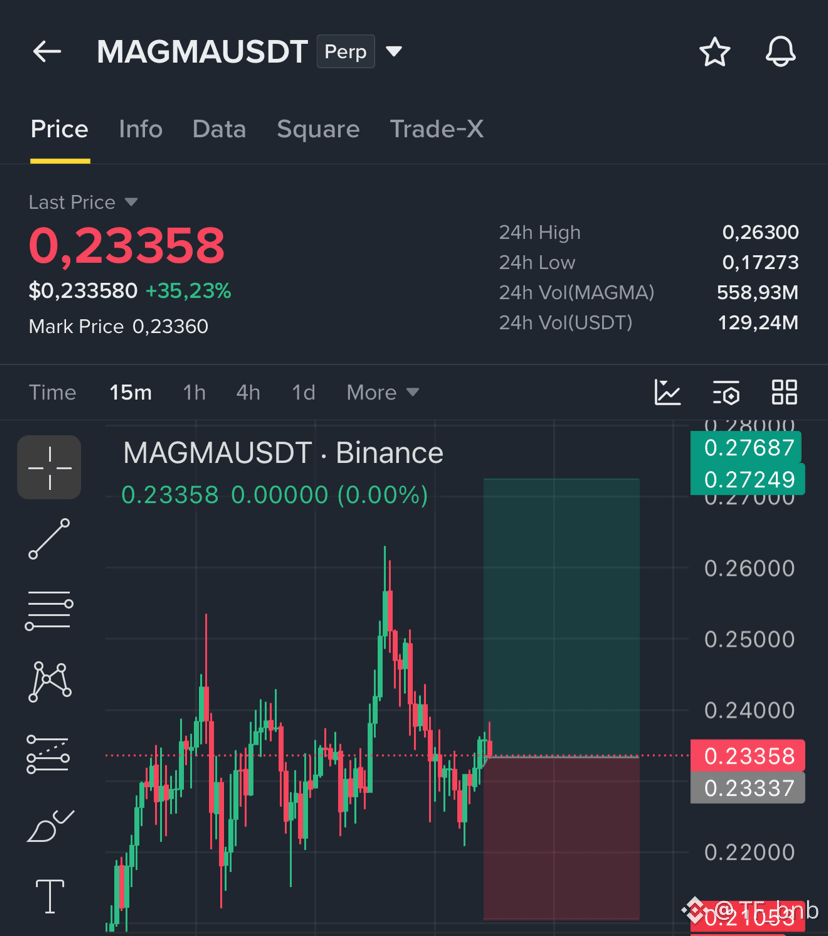Select the 1h chart interval
This screenshot has width=828, height=936.
194,393
